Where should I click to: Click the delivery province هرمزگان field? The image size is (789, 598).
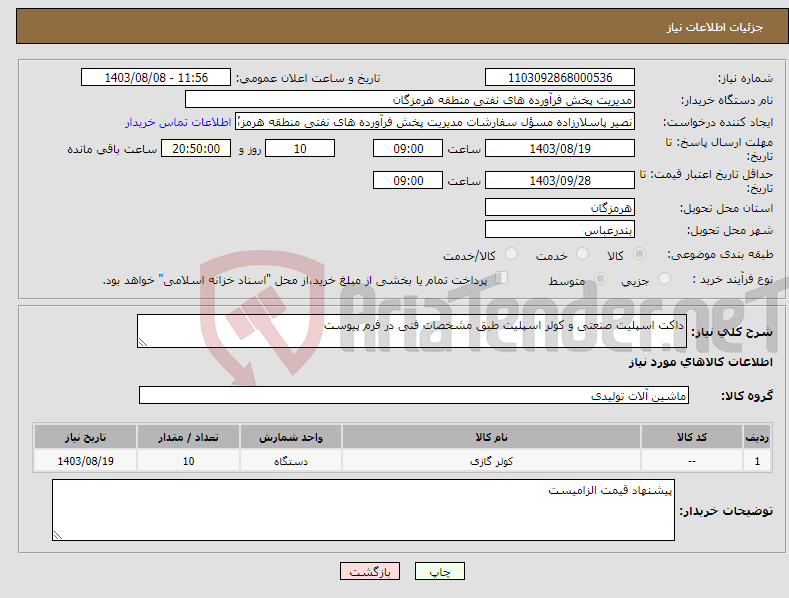[560, 207]
